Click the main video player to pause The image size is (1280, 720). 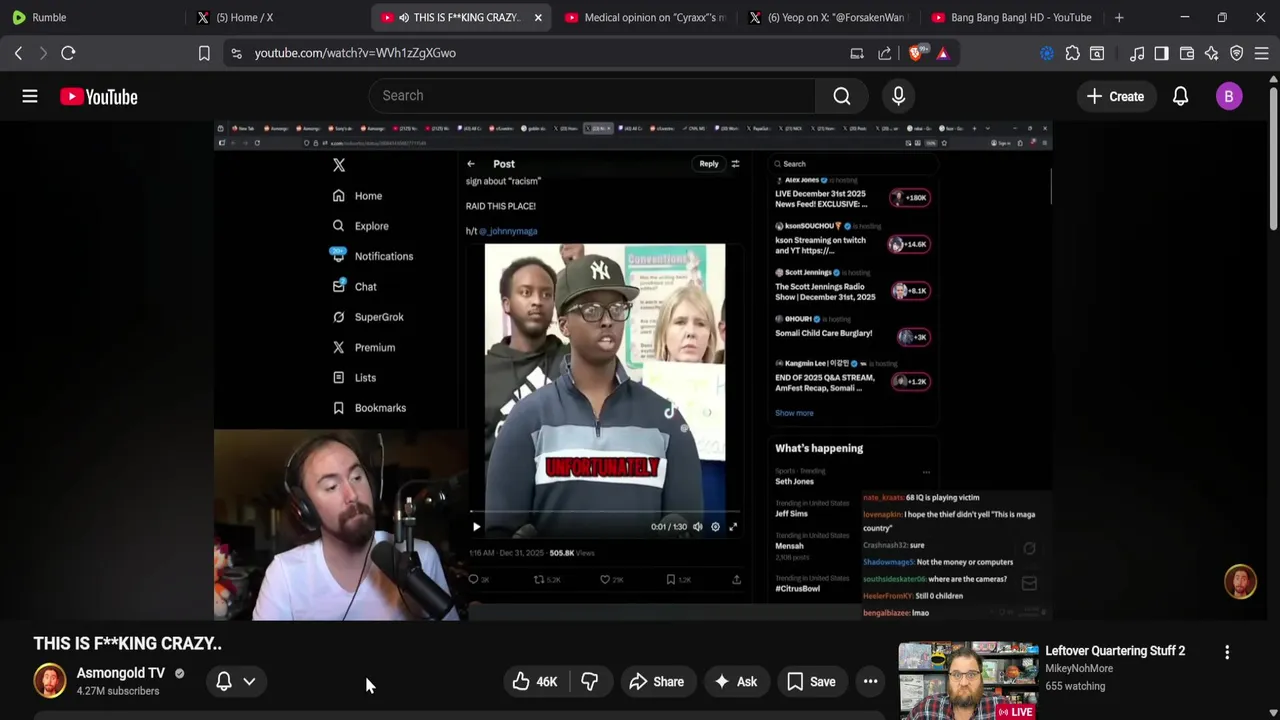coord(633,370)
